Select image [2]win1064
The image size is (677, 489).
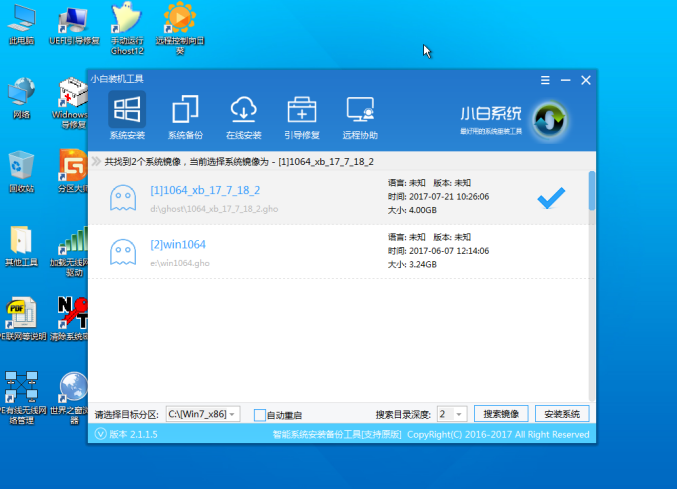tap(338, 252)
